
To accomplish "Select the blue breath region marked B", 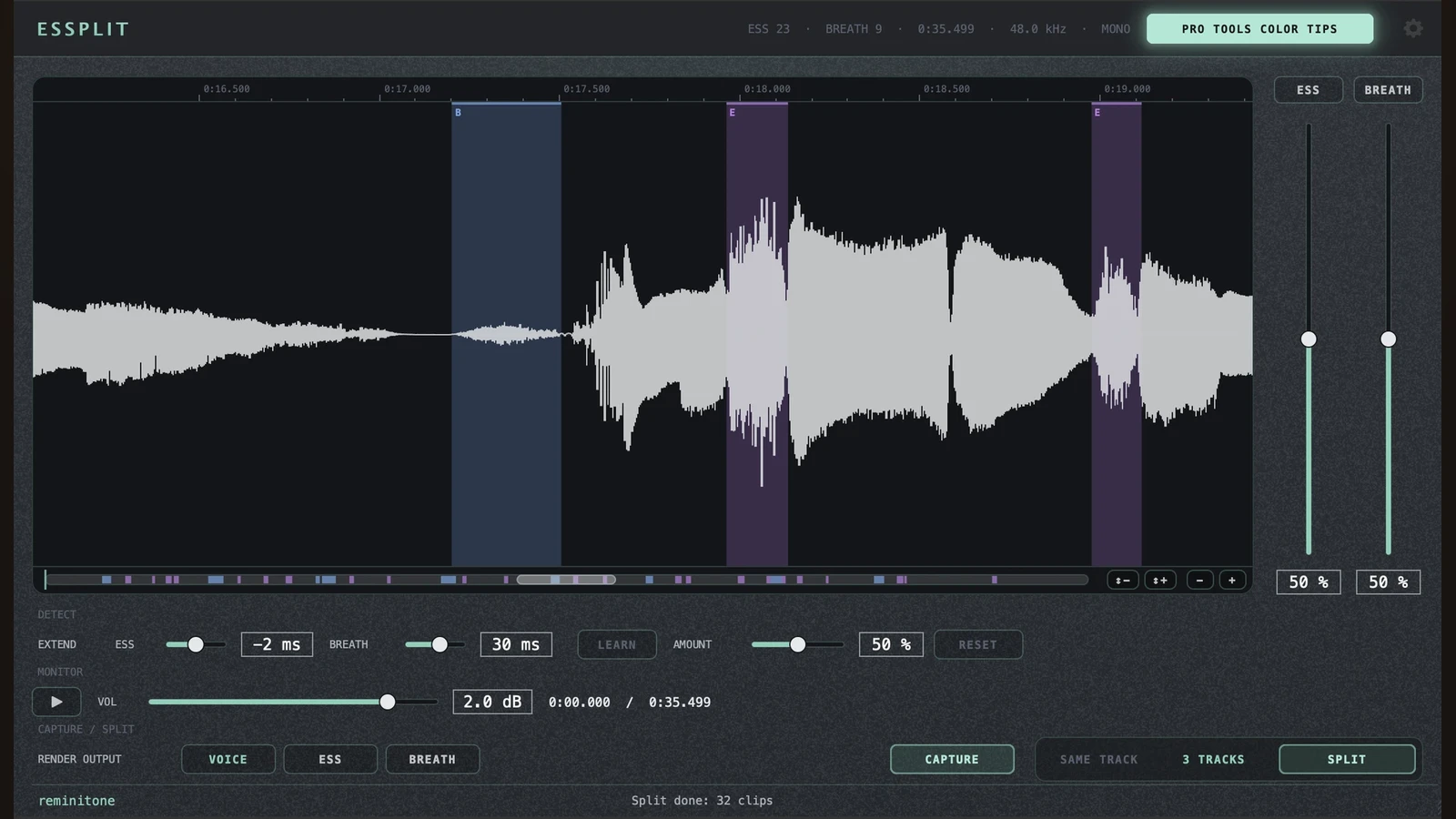I will pyautogui.click(x=506, y=334).
